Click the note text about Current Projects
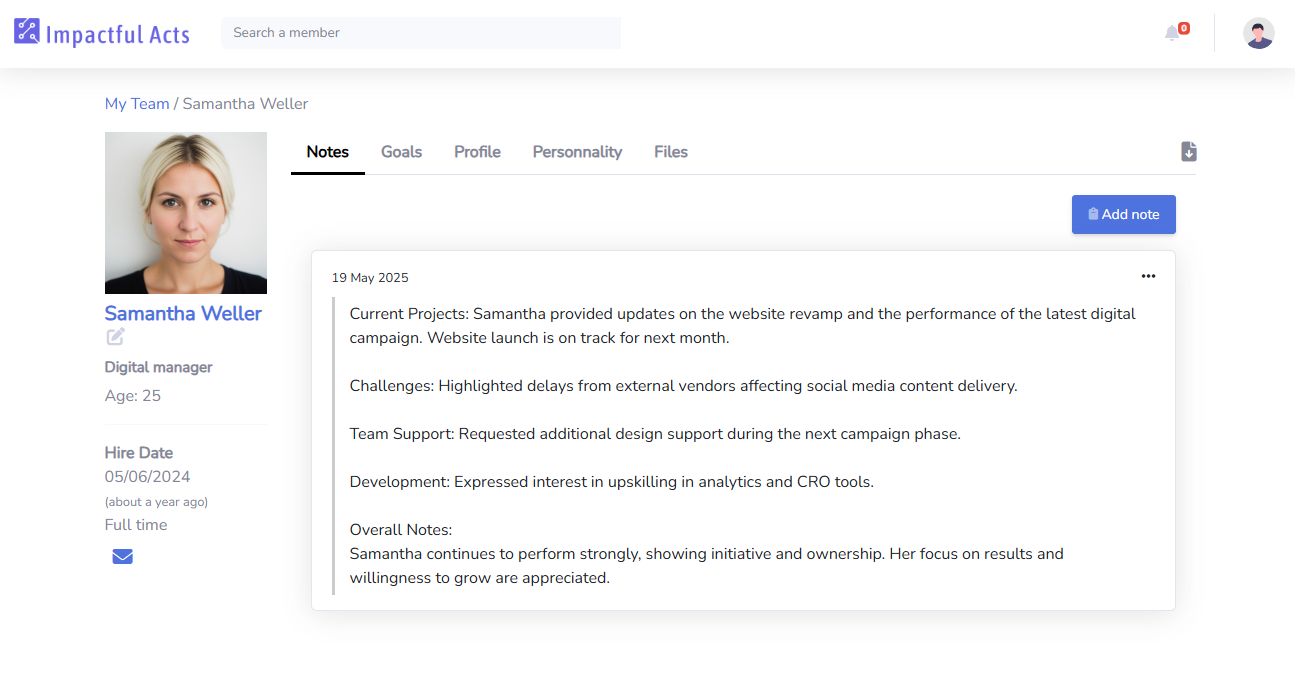The image size is (1295, 673). tap(742, 326)
